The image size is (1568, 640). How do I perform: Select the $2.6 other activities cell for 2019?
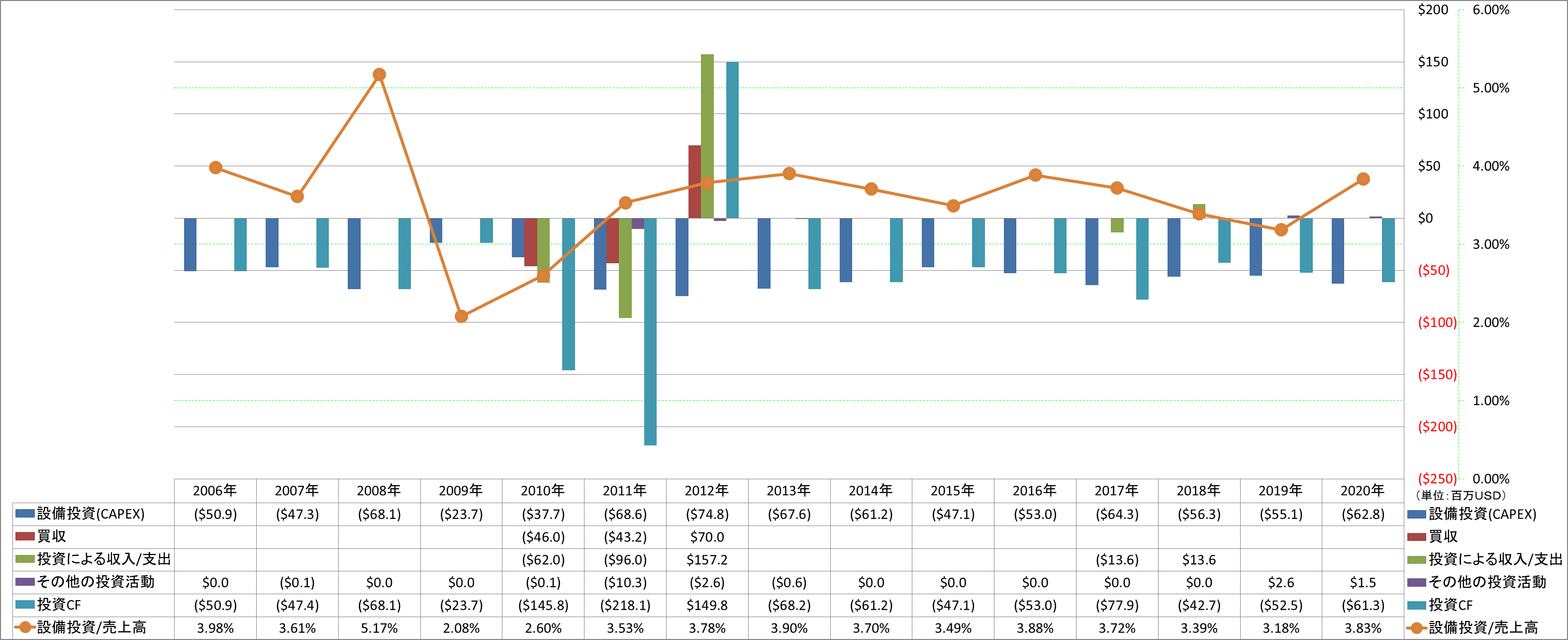click(1280, 582)
